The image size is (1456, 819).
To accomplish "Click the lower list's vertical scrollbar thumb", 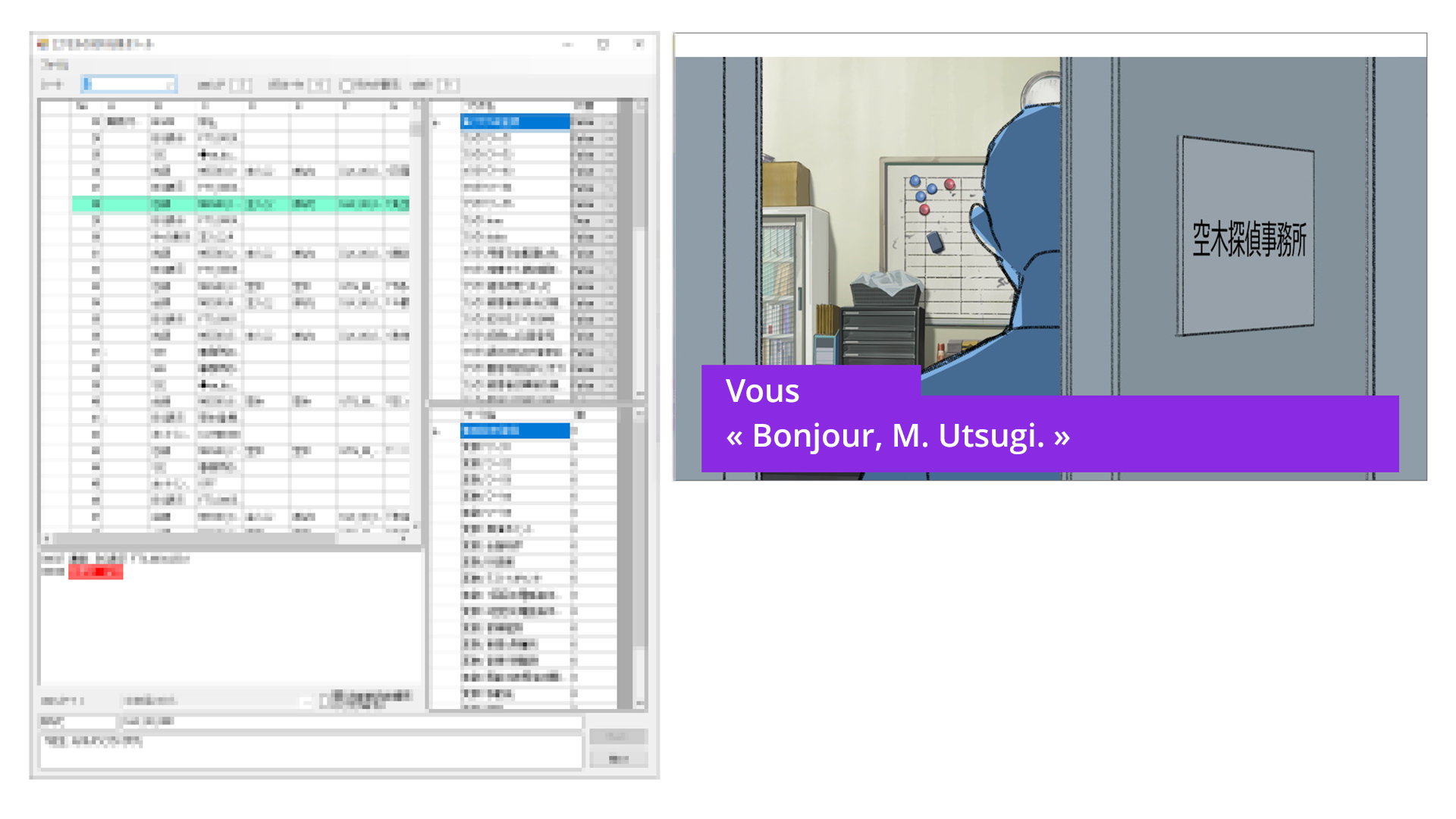I will (x=640, y=535).
